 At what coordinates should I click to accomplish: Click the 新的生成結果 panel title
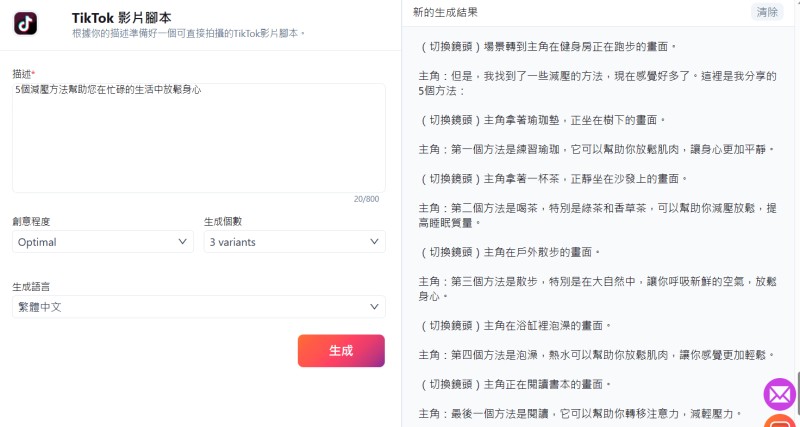[x=445, y=12]
